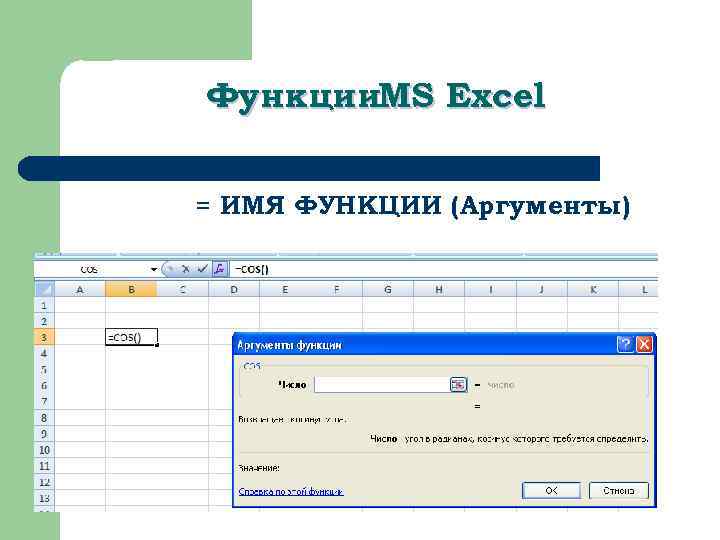The width and height of the screenshot is (720, 540).
Task: Select row 5 header
Action: (x=45, y=370)
